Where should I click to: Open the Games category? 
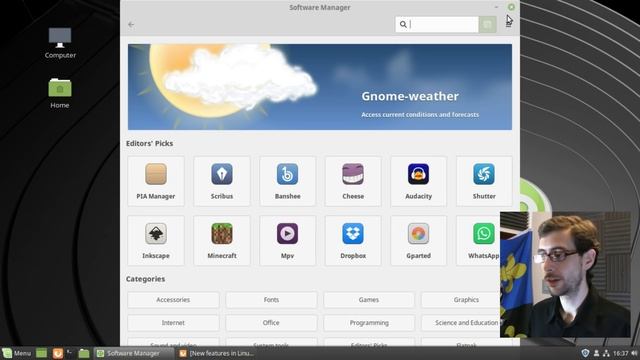(x=369, y=300)
